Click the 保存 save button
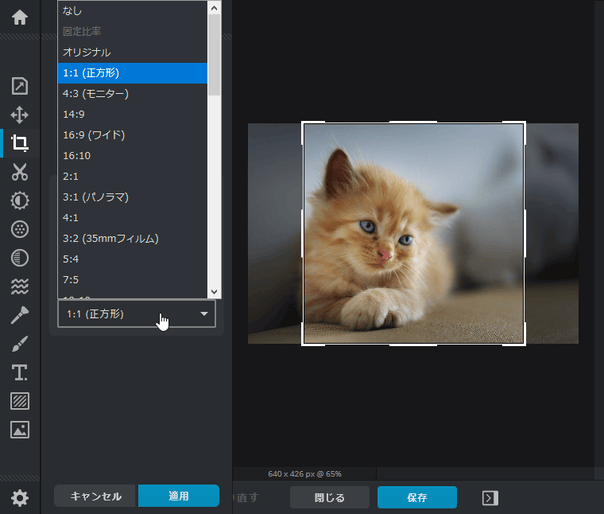 point(417,497)
